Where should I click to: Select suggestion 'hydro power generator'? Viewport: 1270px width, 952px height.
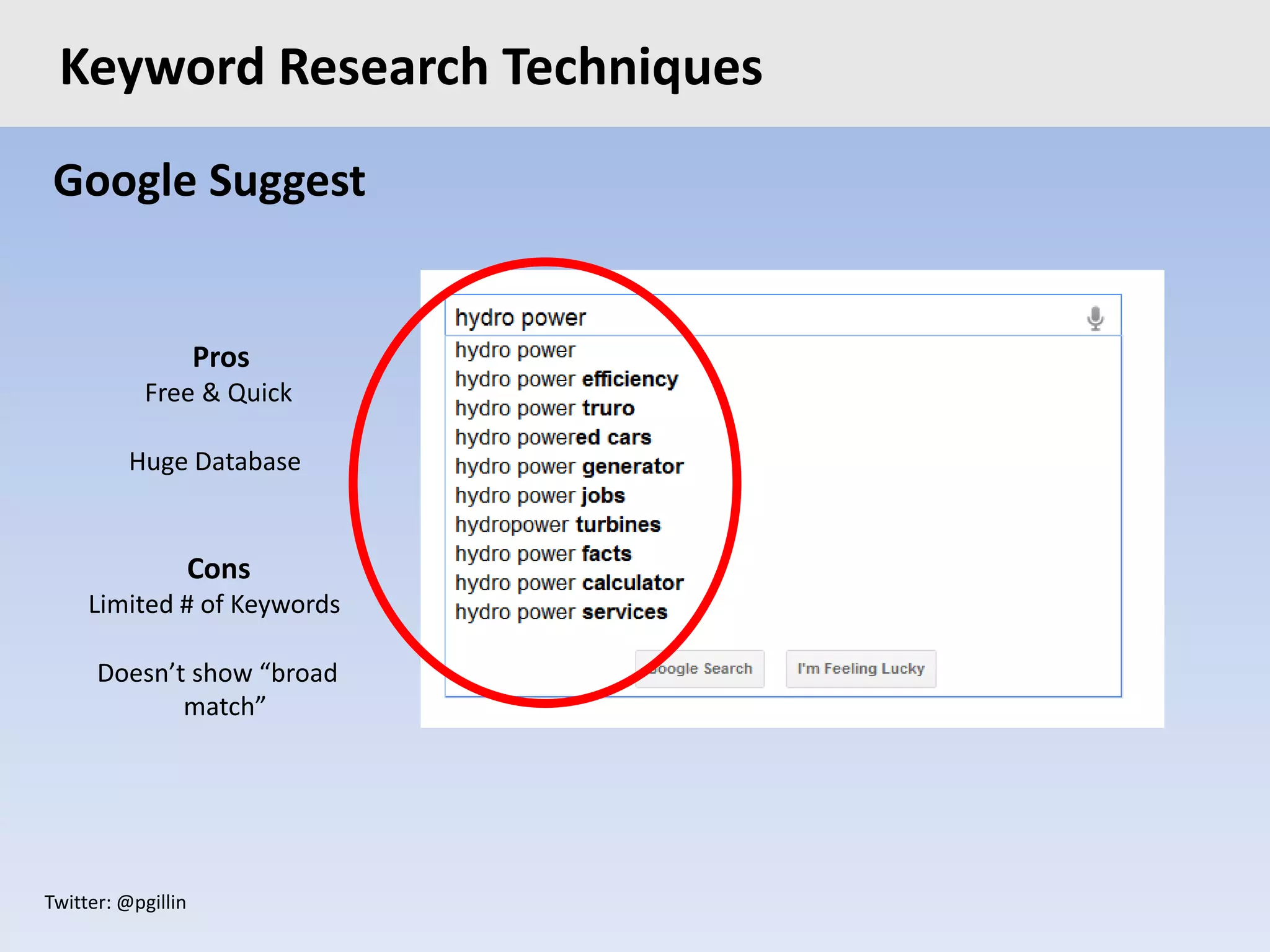click(569, 467)
